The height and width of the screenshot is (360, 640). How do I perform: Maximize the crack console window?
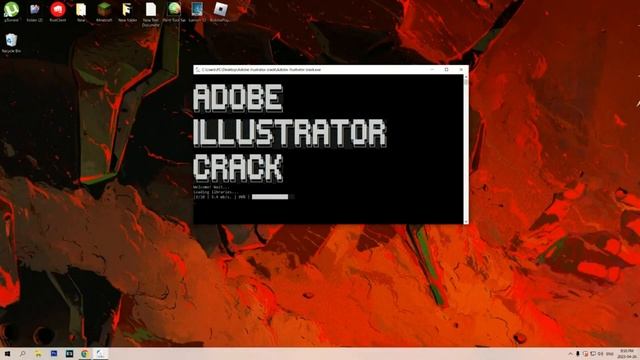tap(447, 70)
